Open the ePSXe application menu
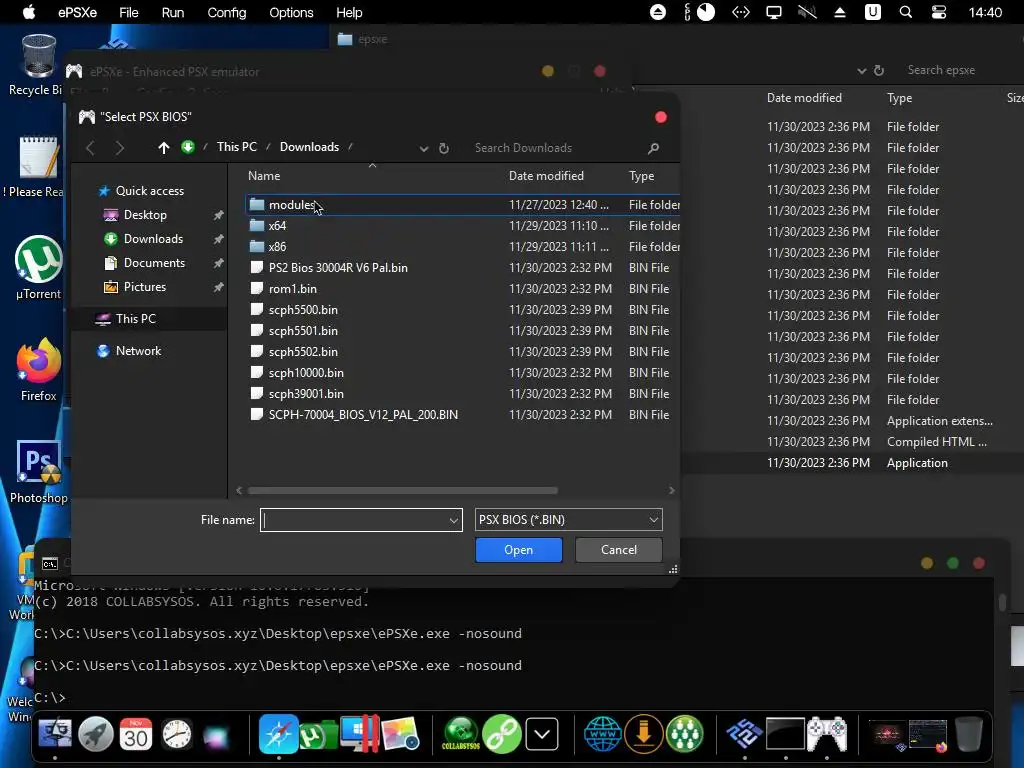 click(x=77, y=12)
